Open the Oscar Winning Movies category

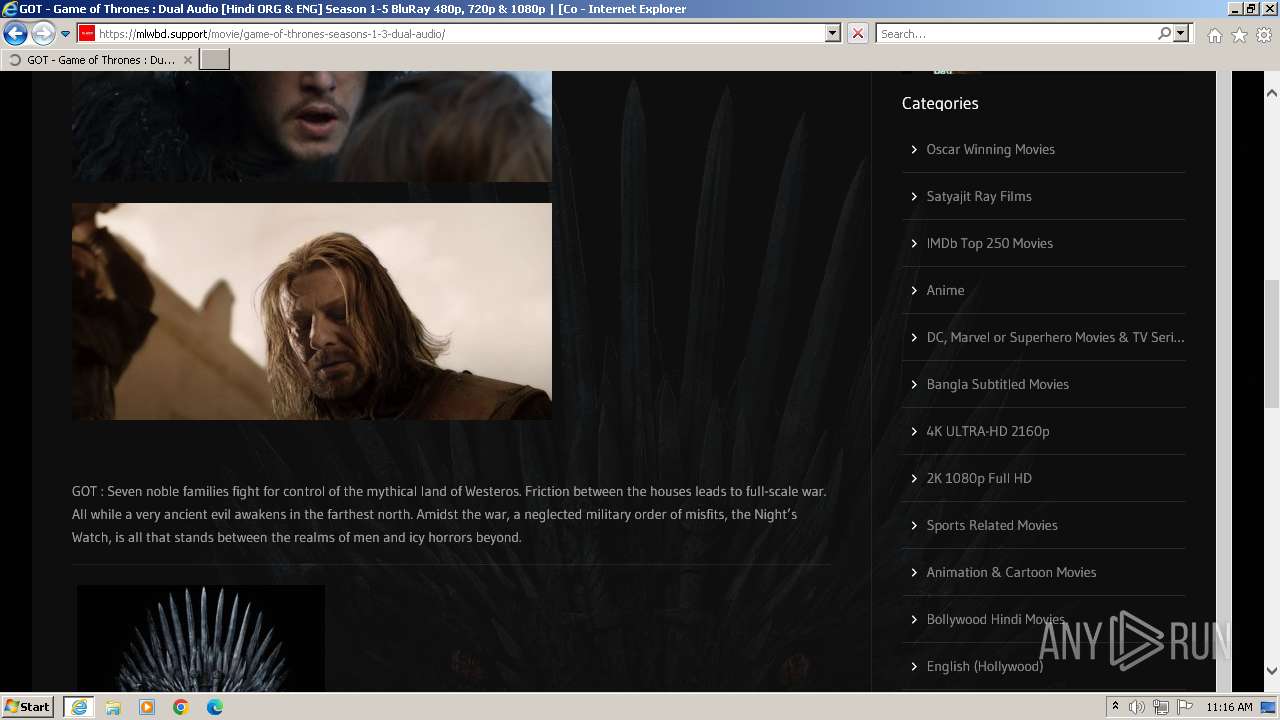click(x=990, y=149)
